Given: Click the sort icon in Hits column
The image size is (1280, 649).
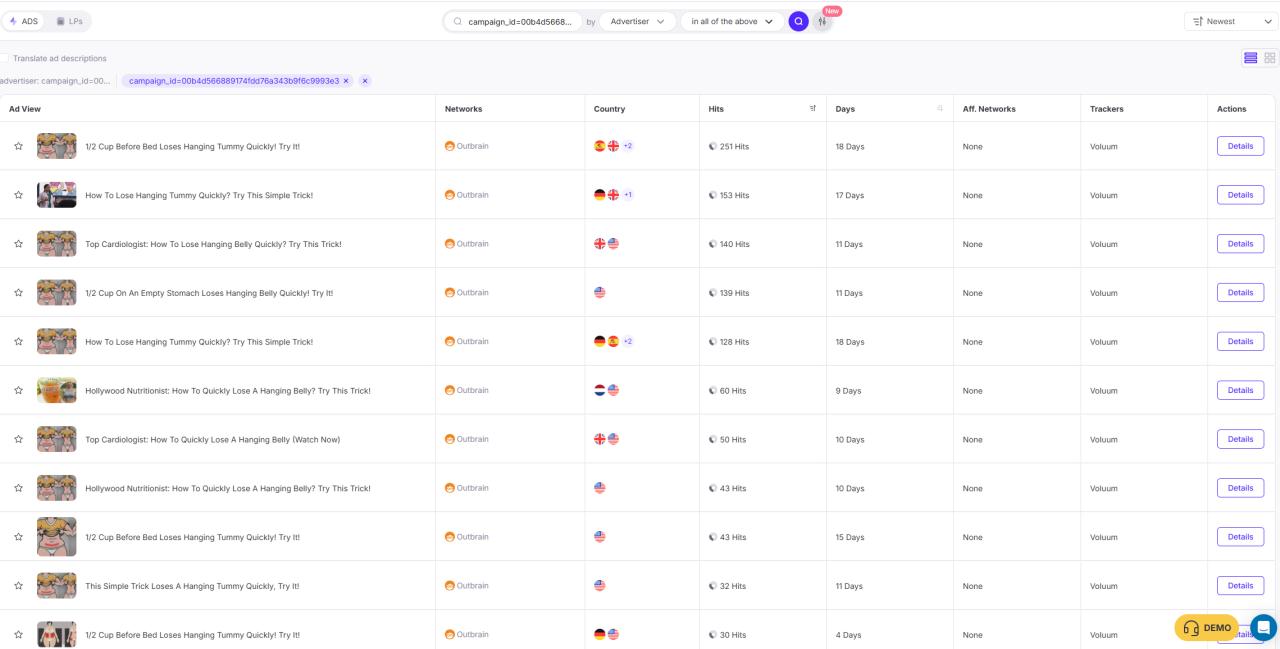Looking at the screenshot, I should tap(812, 109).
